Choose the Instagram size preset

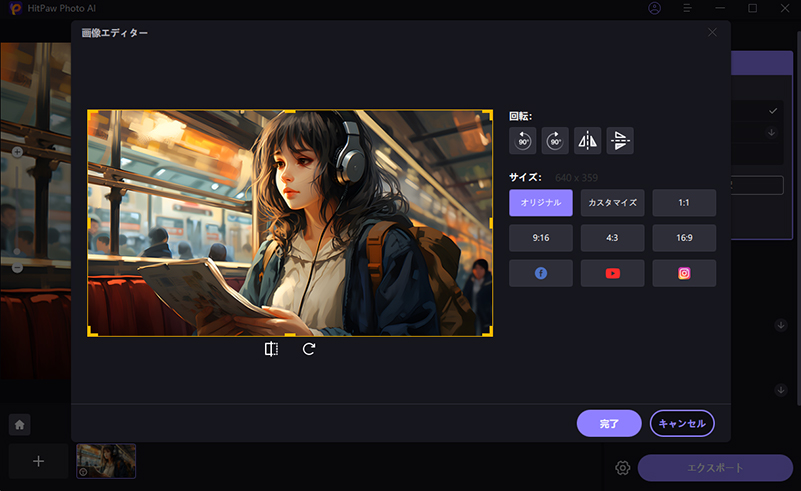coord(684,273)
